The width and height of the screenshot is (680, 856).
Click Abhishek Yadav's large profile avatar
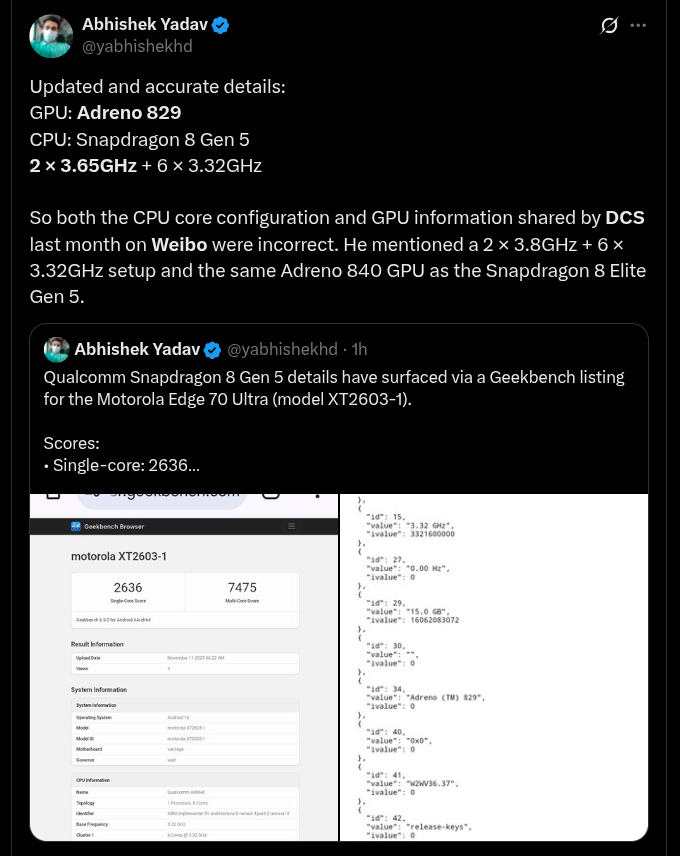coord(51,36)
